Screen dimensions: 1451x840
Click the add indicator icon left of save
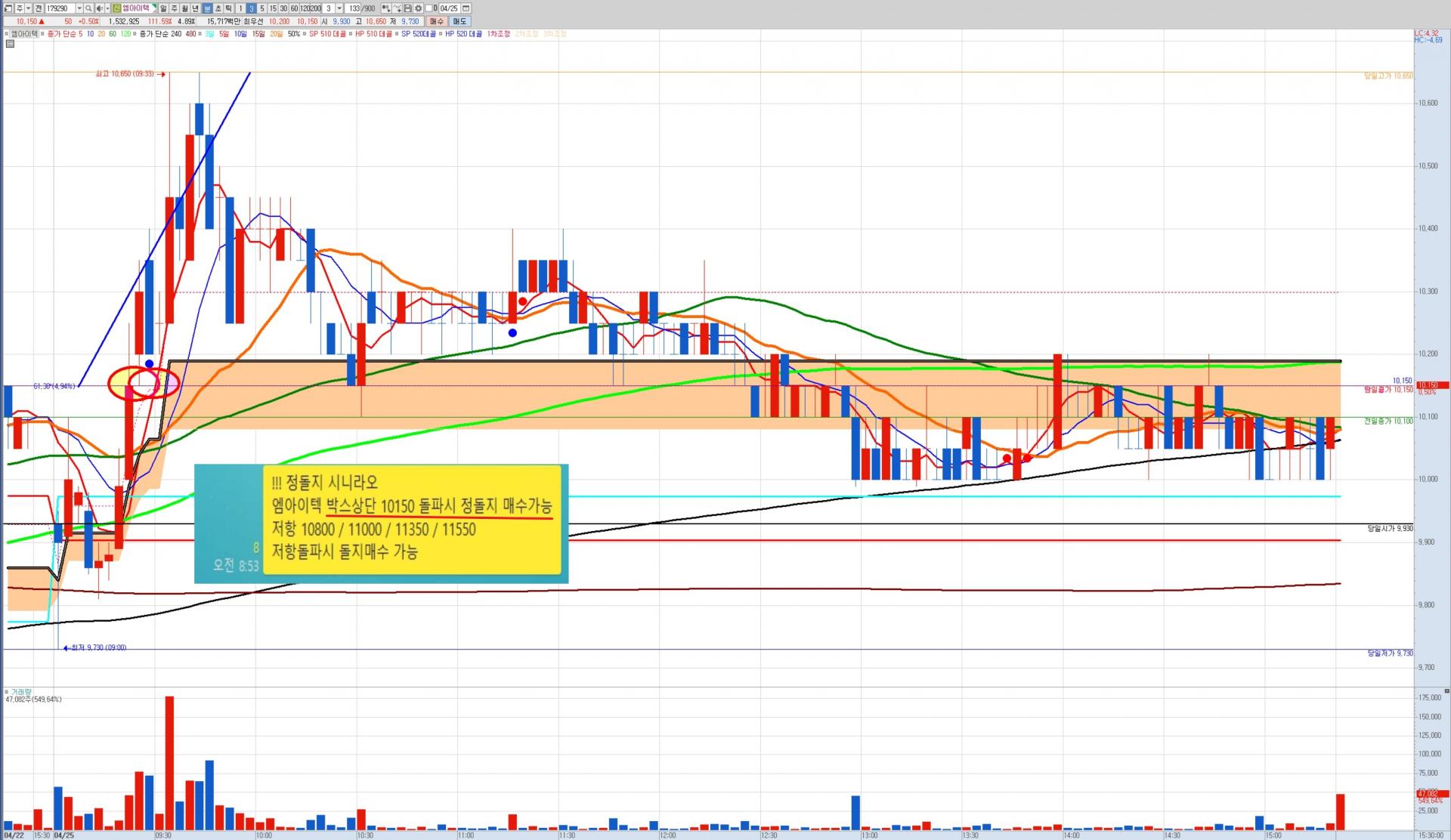pyautogui.click(x=385, y=8)
